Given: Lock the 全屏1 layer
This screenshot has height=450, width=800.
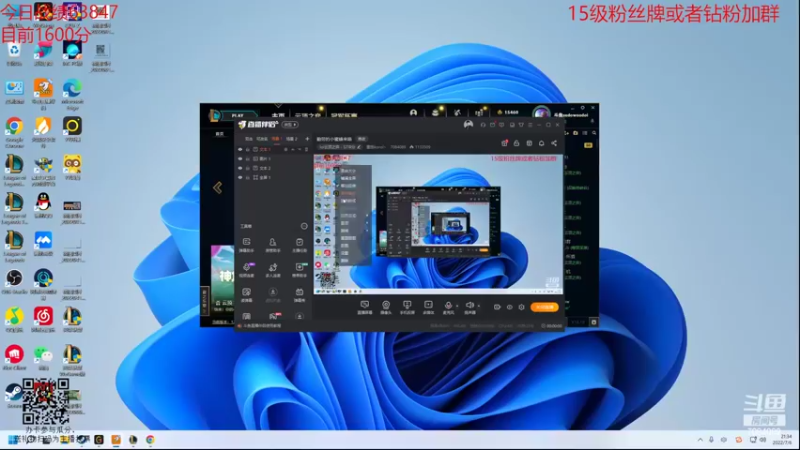Looking at the screenshot, I should coord(247,177).
